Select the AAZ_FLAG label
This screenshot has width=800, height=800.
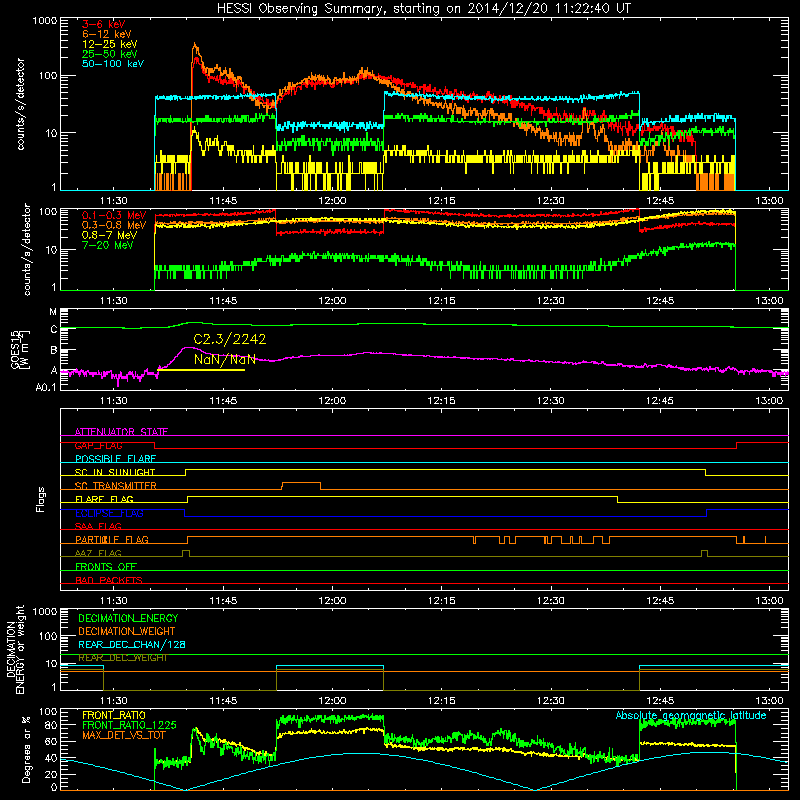98,553
